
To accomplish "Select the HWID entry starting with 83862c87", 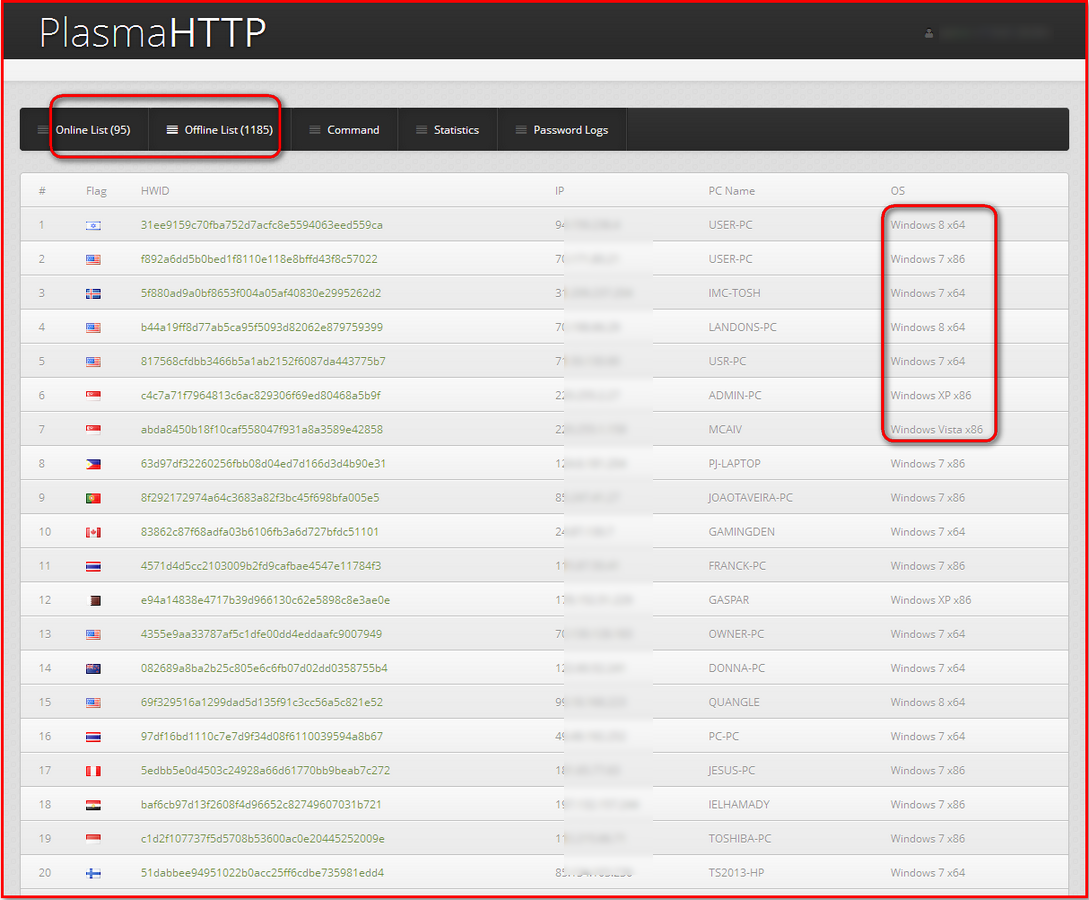I will [x=259, y=532].
